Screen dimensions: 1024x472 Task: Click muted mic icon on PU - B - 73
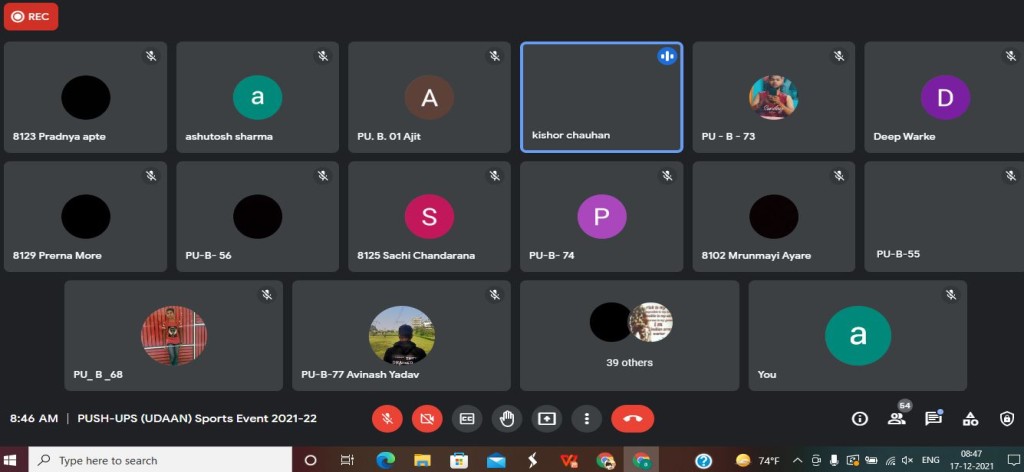[839, 56]
